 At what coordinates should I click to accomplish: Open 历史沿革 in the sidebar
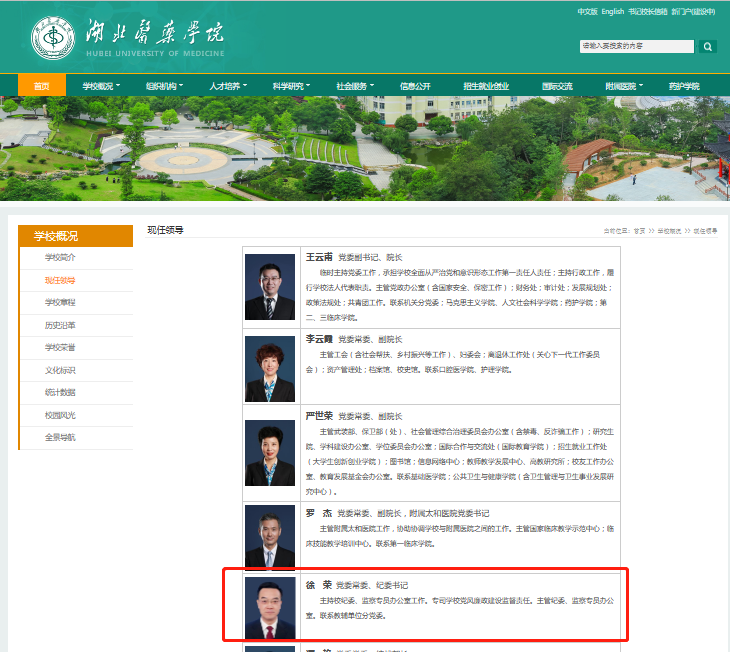pos(60,326)
